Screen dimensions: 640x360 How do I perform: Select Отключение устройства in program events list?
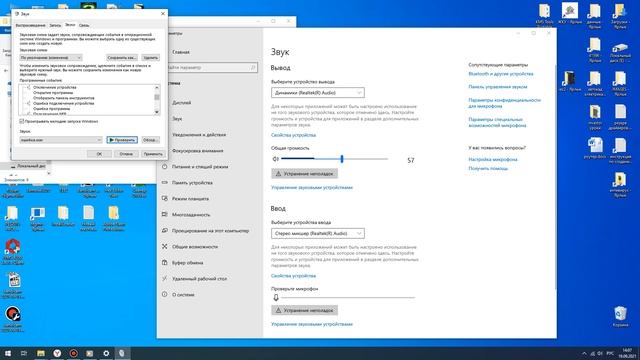[55, 87]
